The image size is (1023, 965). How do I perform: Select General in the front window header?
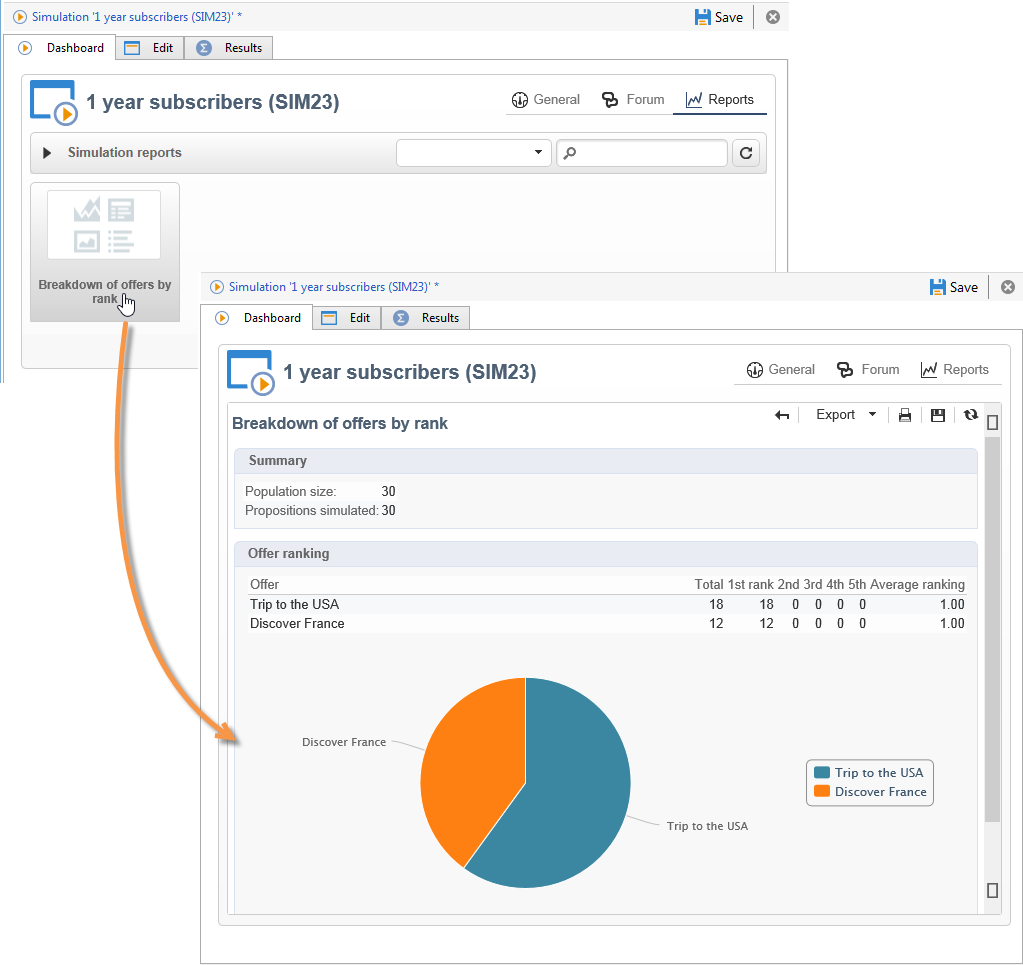point(780,369)
